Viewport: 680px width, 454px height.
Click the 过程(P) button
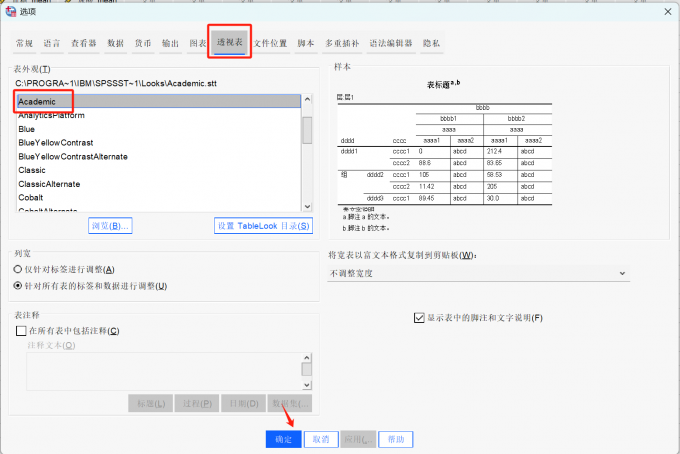(197, 404)
